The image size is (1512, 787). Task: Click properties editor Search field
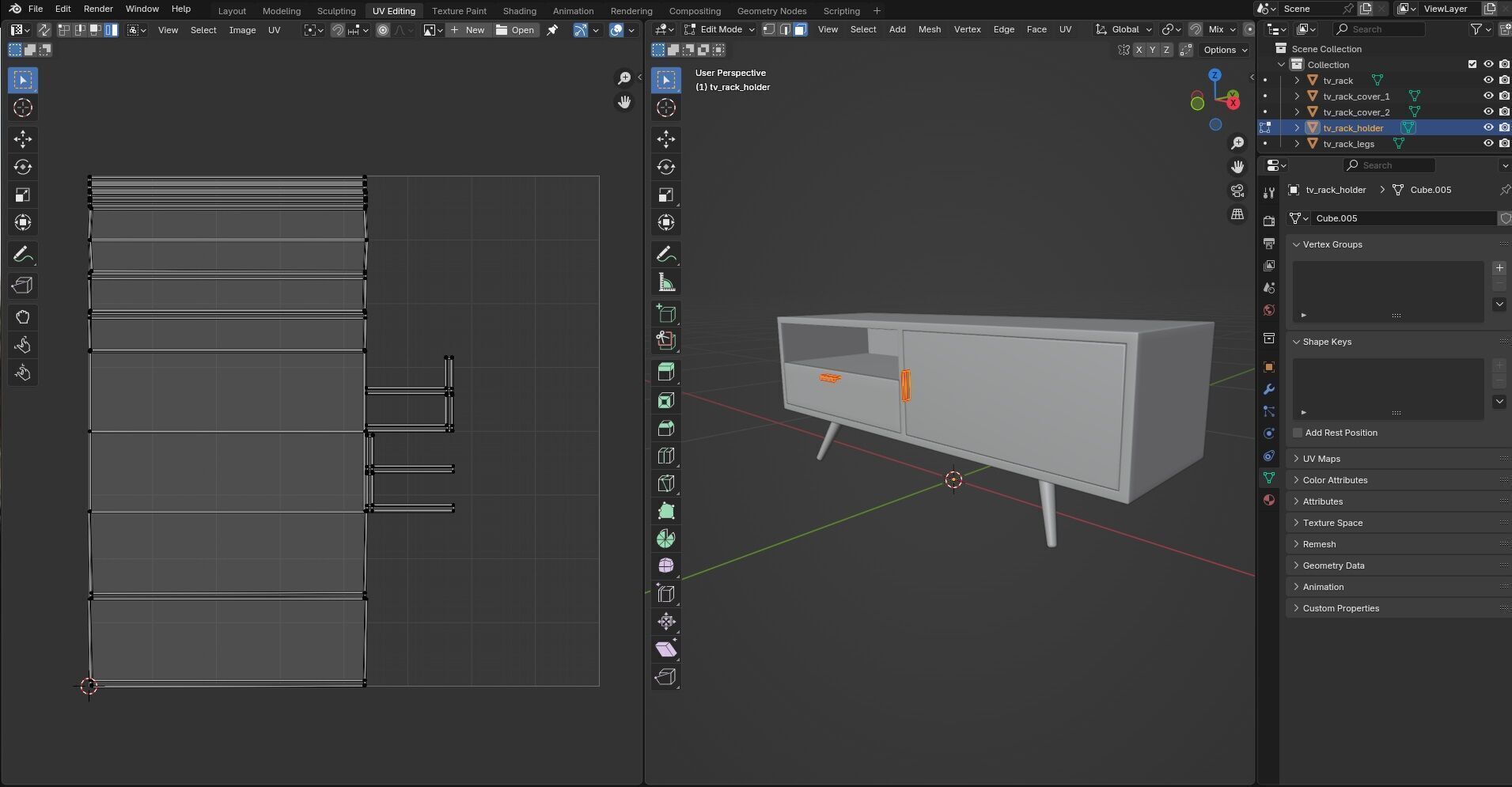pos(1389,165)
